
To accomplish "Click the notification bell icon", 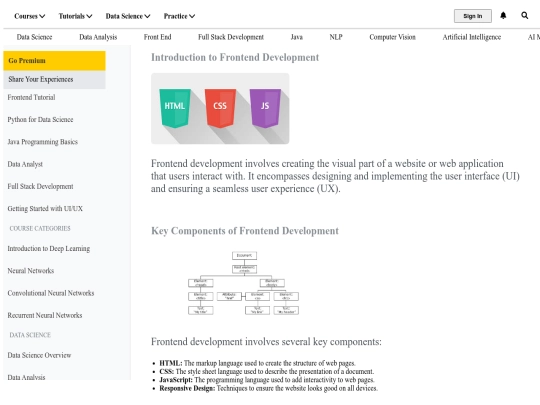I will 503,16.
